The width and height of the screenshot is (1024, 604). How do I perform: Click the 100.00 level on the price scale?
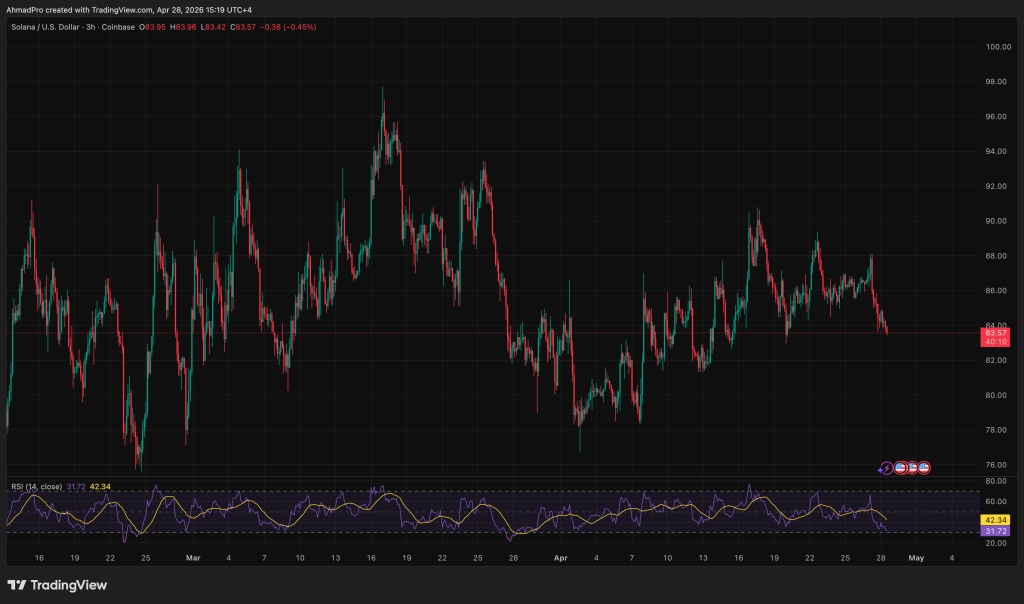click(x=996, y=47)
